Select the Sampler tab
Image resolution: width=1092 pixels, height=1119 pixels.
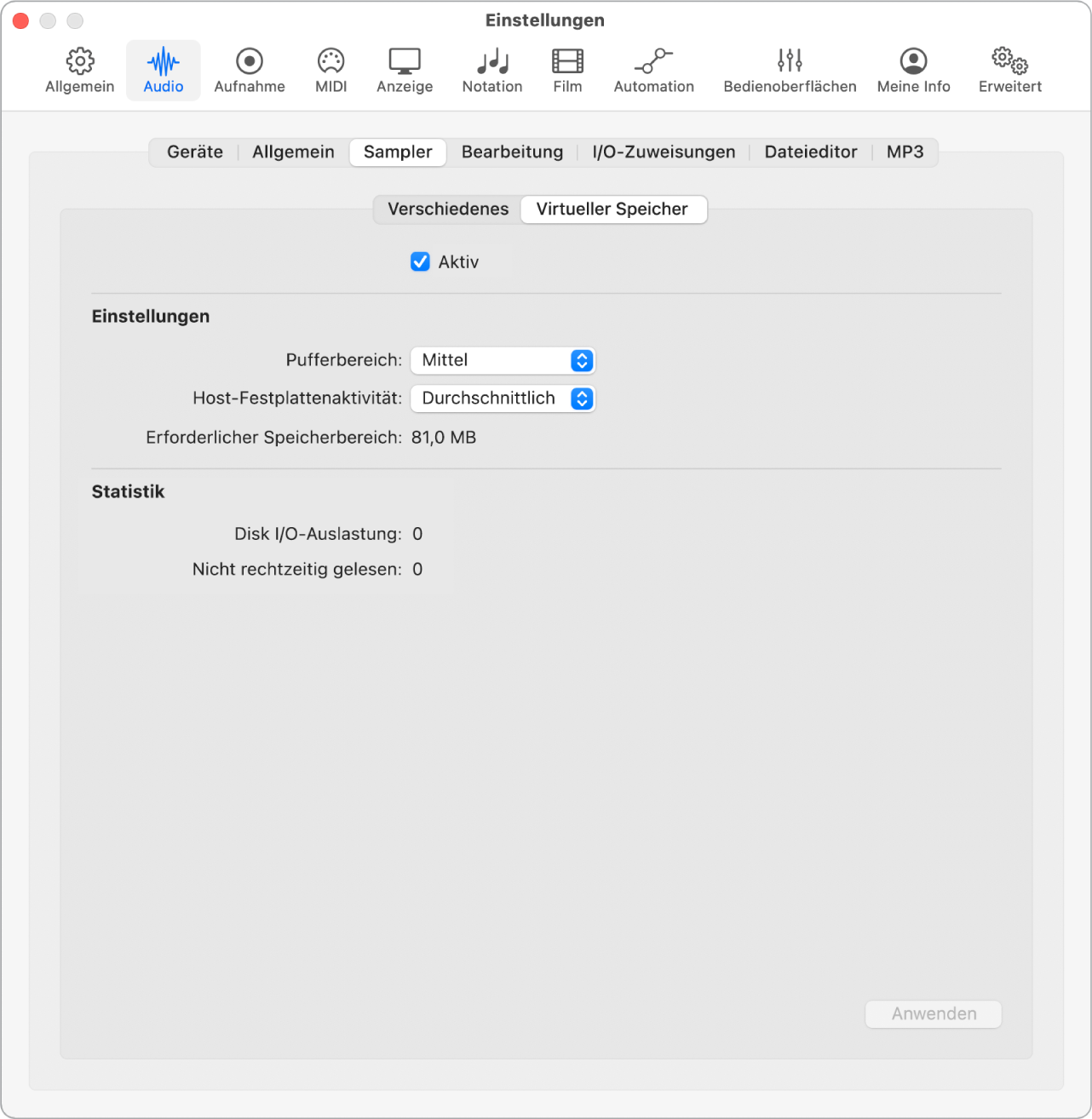[x=398, y=152]
